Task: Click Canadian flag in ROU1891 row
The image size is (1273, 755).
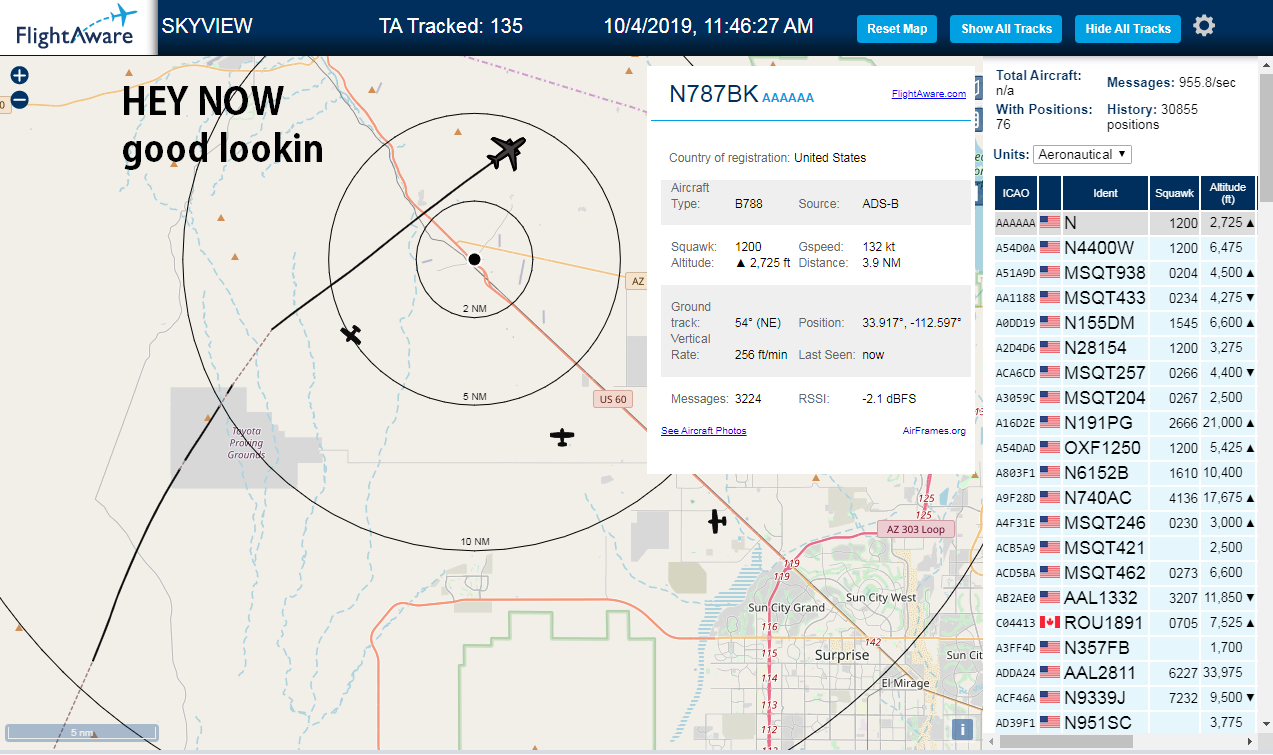Action: click(1049, 623)
